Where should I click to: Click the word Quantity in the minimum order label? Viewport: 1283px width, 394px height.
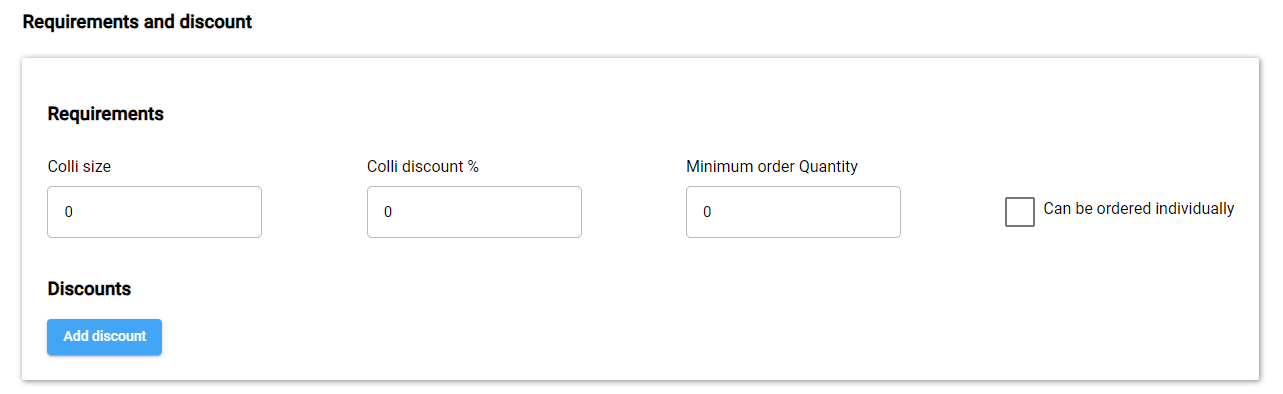(828, 167)
